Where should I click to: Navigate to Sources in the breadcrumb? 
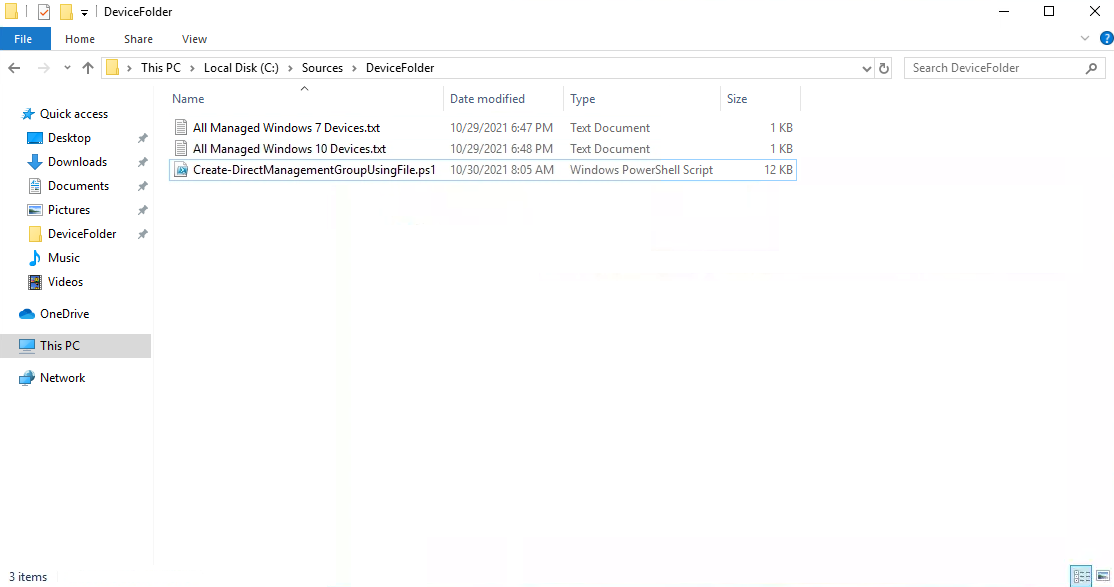click(x=322, y=68)
